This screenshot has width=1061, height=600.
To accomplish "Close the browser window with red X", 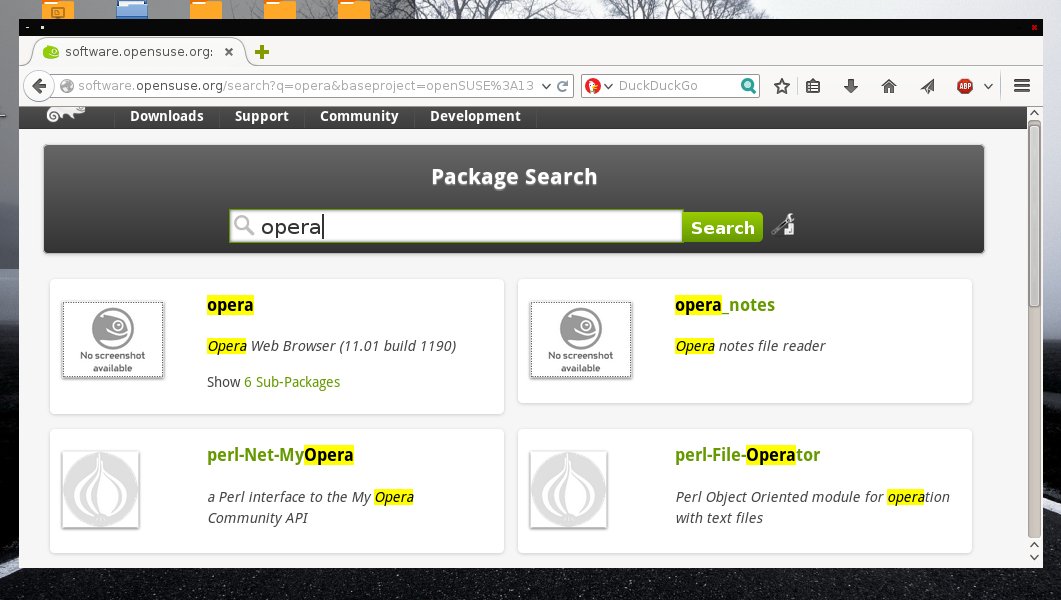I will [1034, 28].
